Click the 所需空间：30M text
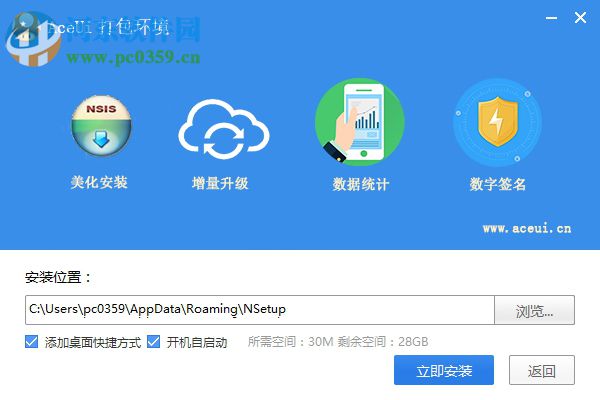 [291, 341]
